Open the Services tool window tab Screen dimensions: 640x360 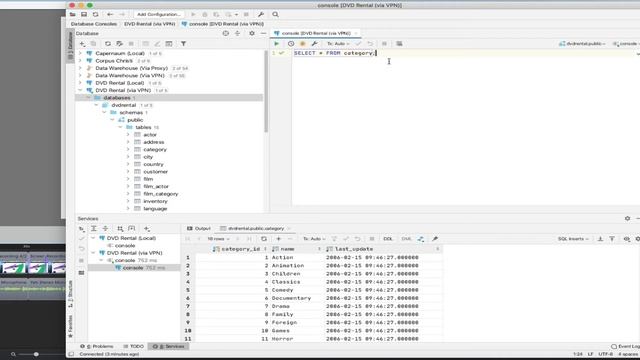[x=169, y=347]
